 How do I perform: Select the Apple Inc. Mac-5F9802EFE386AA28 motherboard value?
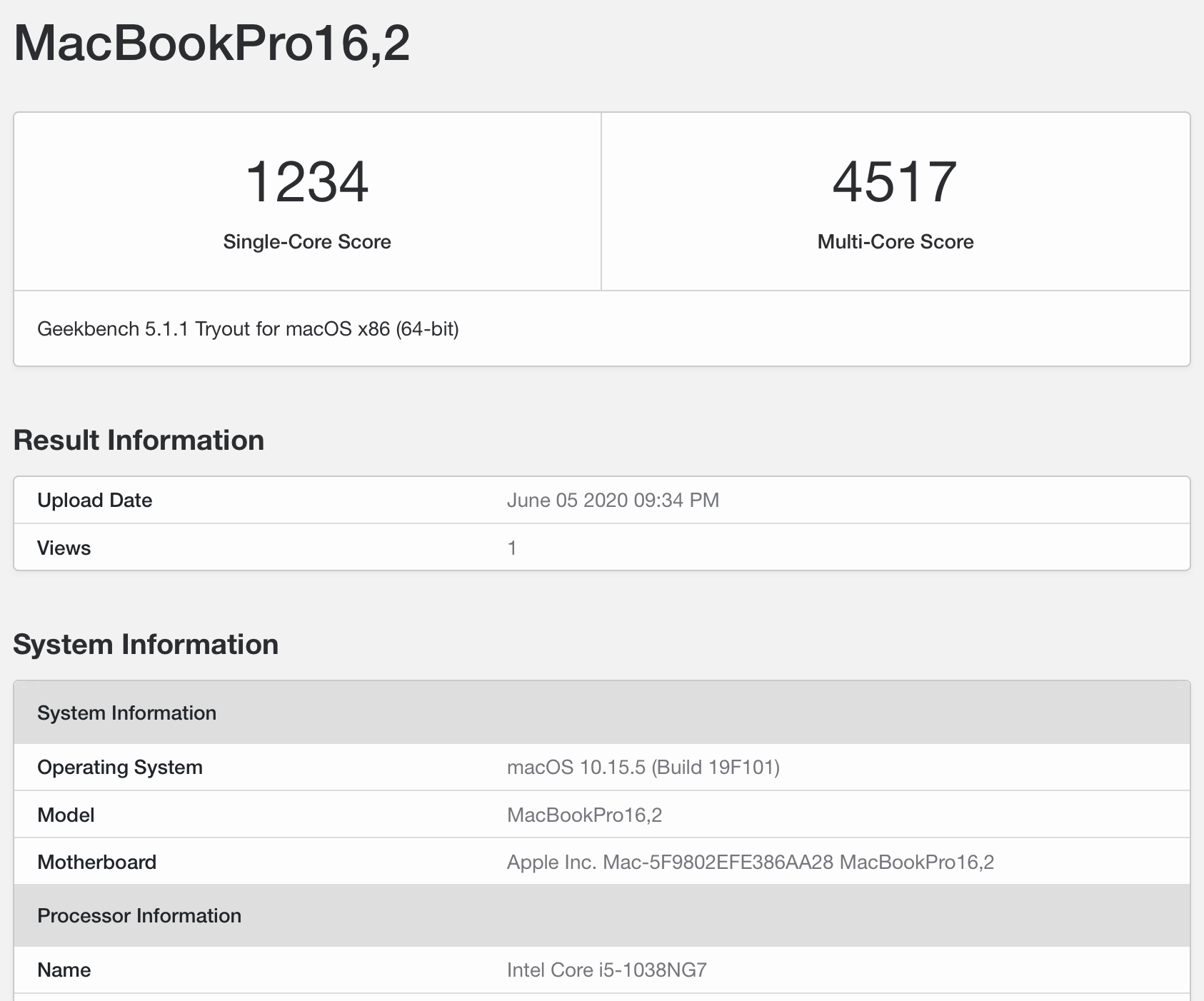[x=751, y=862]
